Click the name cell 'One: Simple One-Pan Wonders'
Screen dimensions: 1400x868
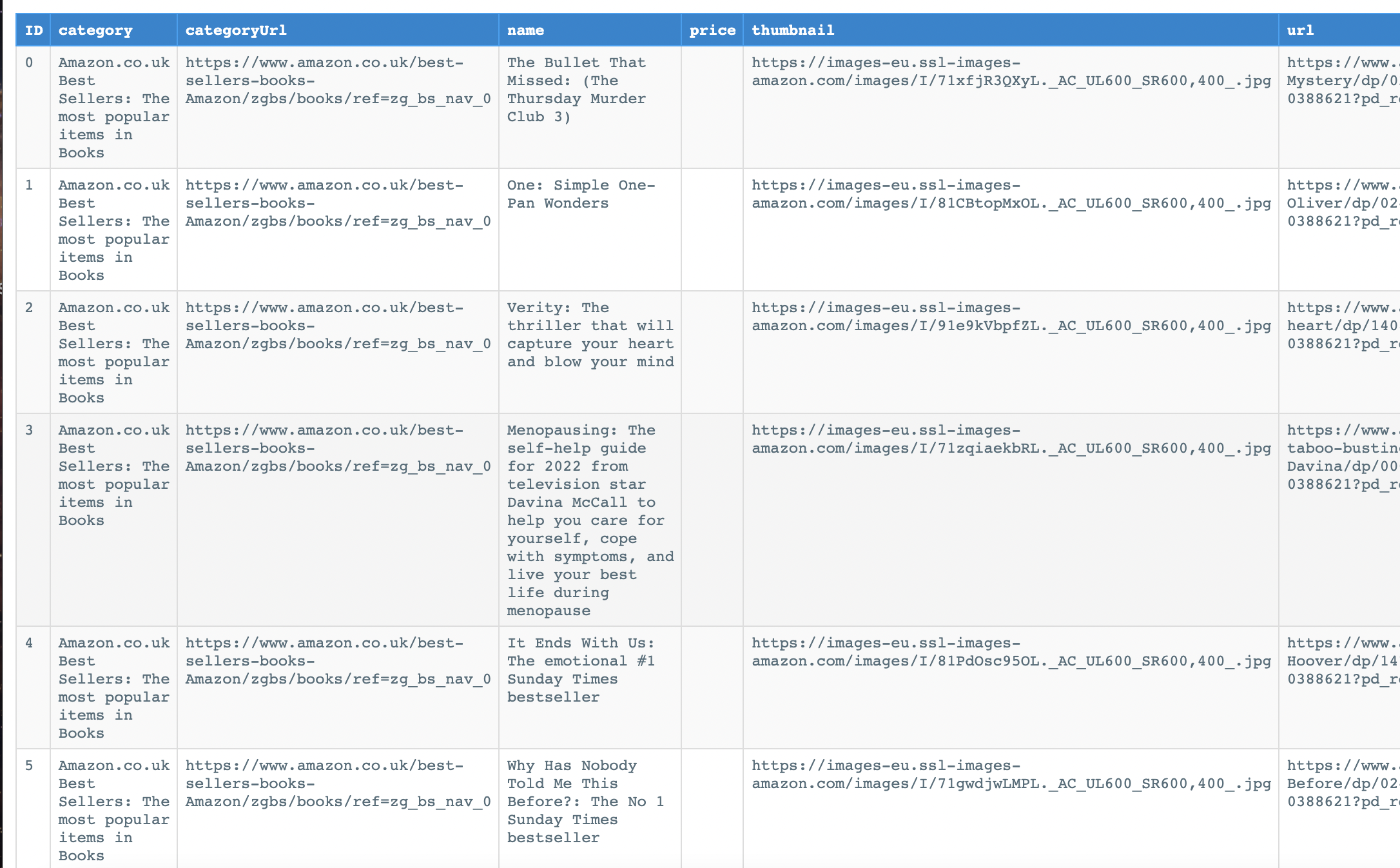[590, 230]
